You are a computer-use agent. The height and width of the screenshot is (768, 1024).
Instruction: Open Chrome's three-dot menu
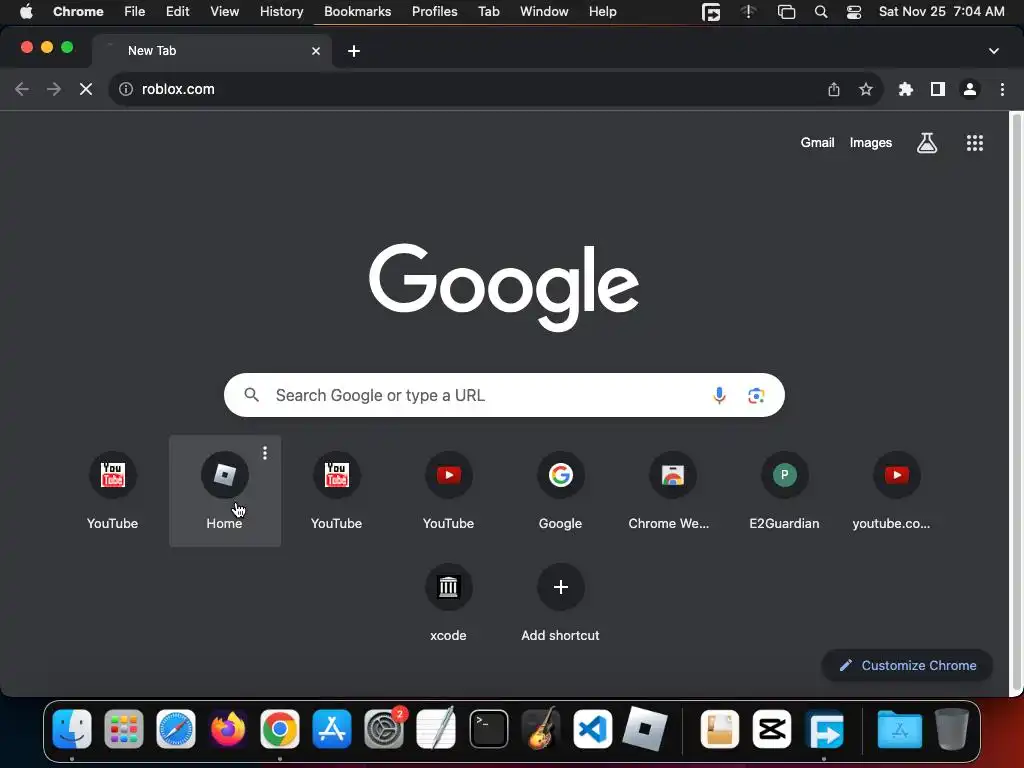(1002, 89)
